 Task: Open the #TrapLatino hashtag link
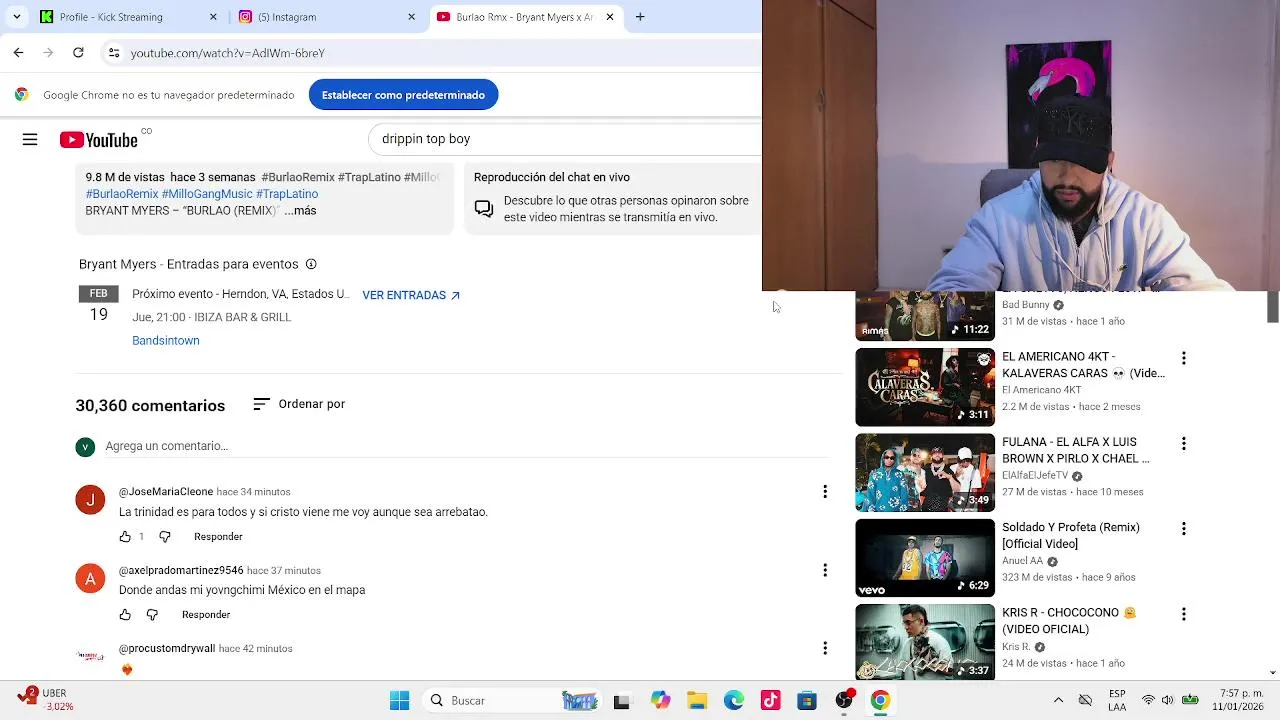[x=287, y=194]
